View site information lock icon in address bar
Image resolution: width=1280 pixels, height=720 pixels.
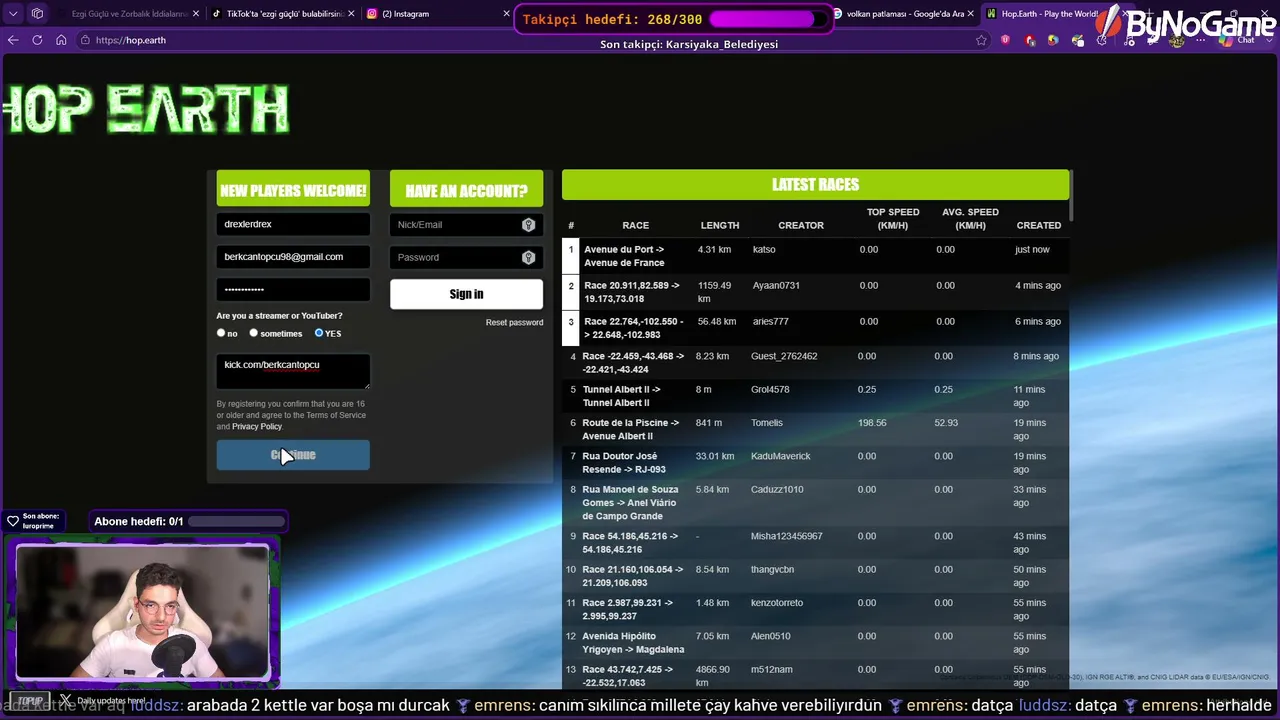85,40
